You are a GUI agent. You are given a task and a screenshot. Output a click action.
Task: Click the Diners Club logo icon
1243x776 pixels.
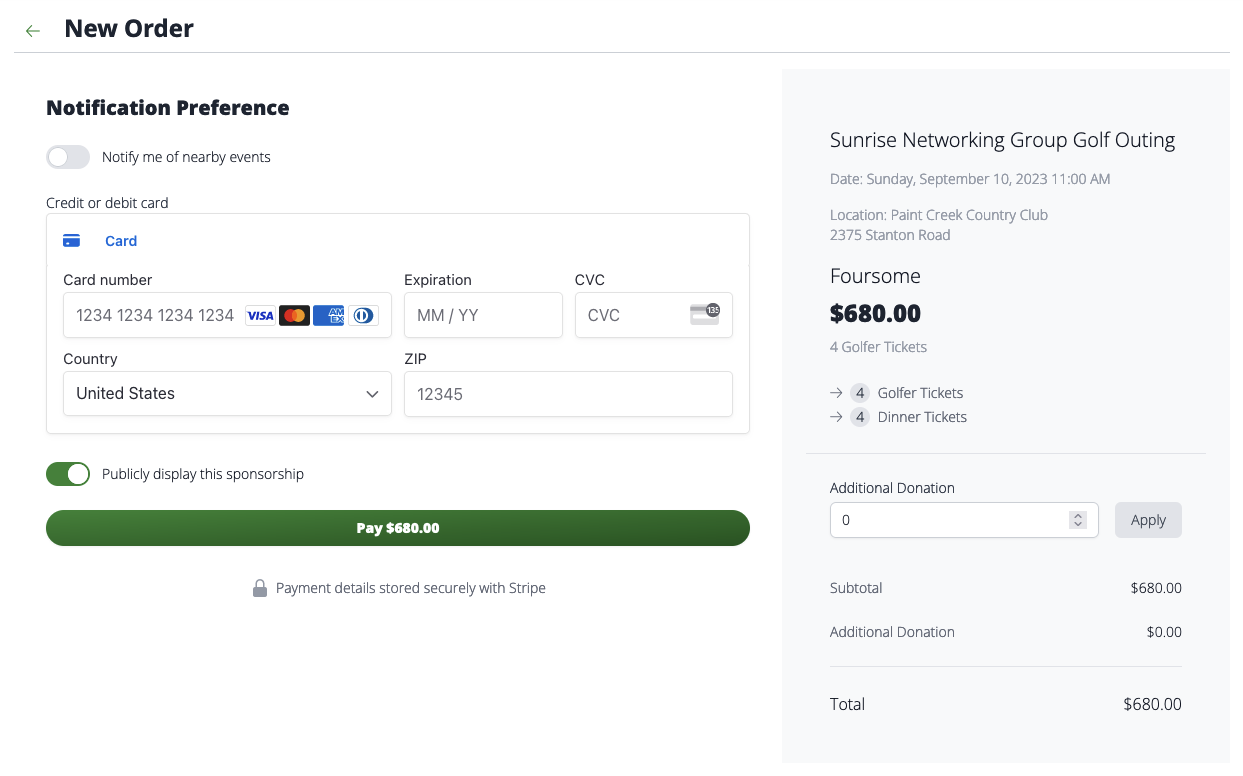point(363,316)
